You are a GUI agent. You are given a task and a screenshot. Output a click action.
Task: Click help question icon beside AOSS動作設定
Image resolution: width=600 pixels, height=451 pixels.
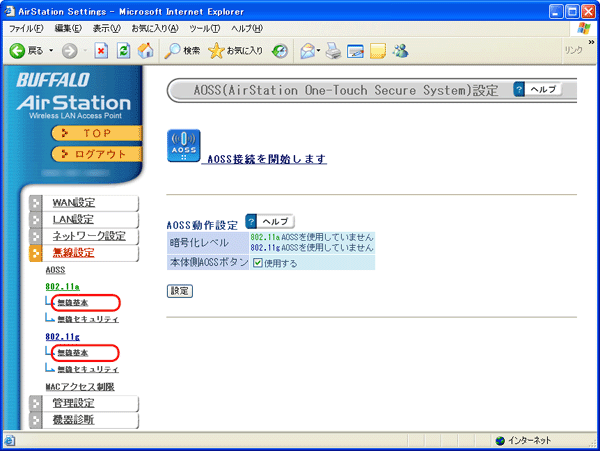coord(251,221)
